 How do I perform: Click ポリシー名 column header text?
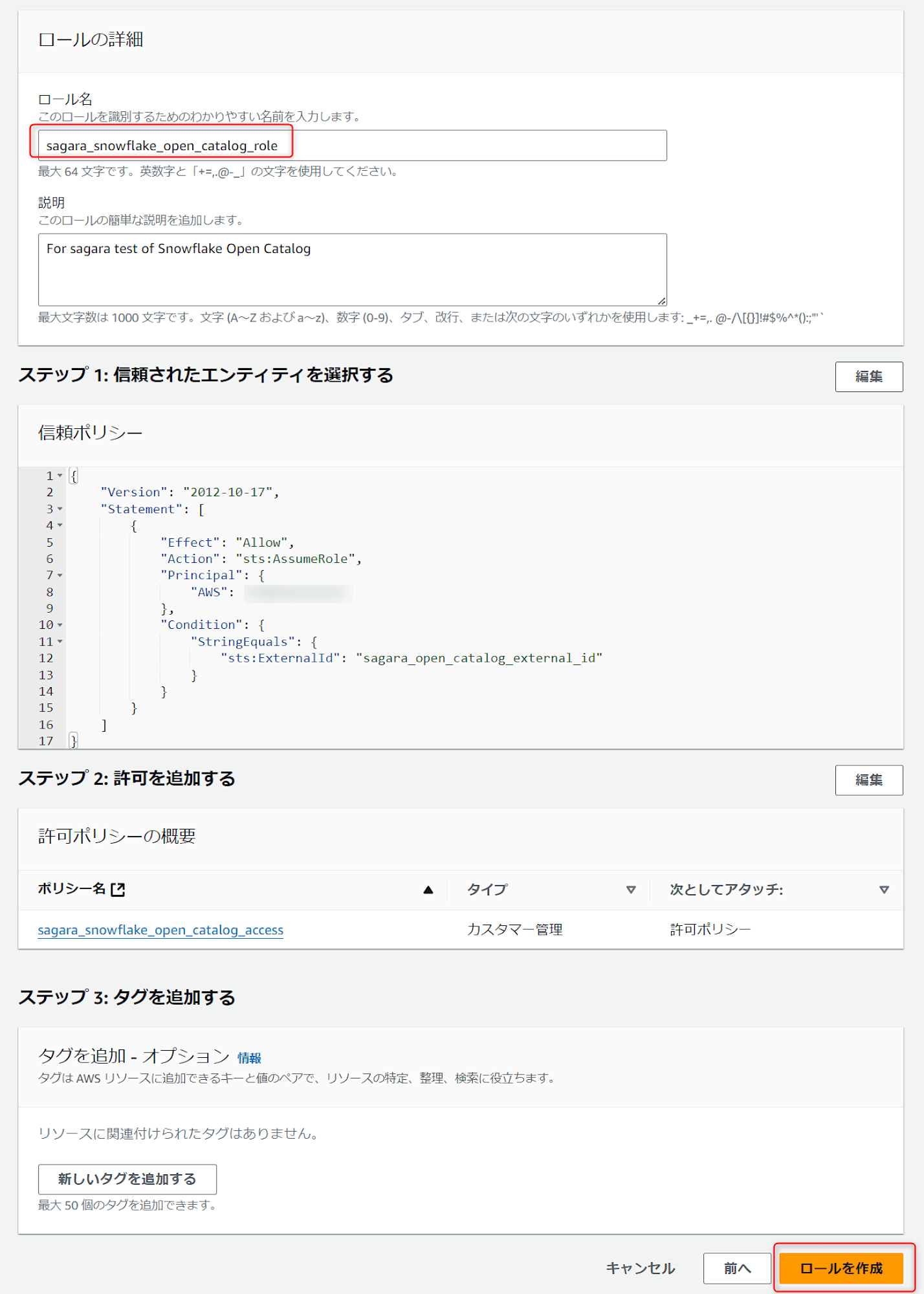pos(71,889)
